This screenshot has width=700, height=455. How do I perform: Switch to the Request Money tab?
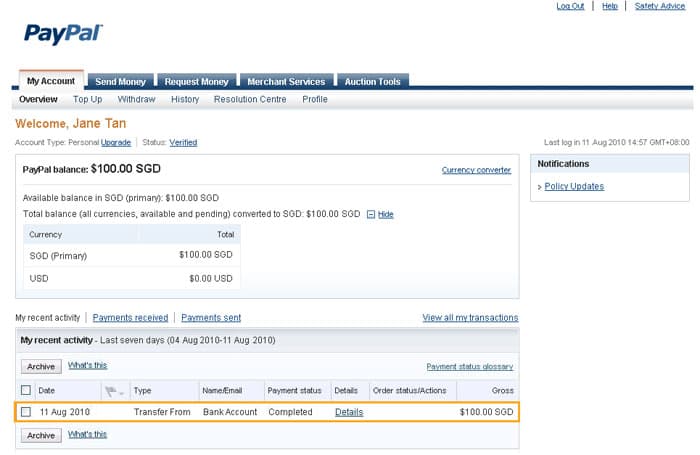[x=196, y=81]
